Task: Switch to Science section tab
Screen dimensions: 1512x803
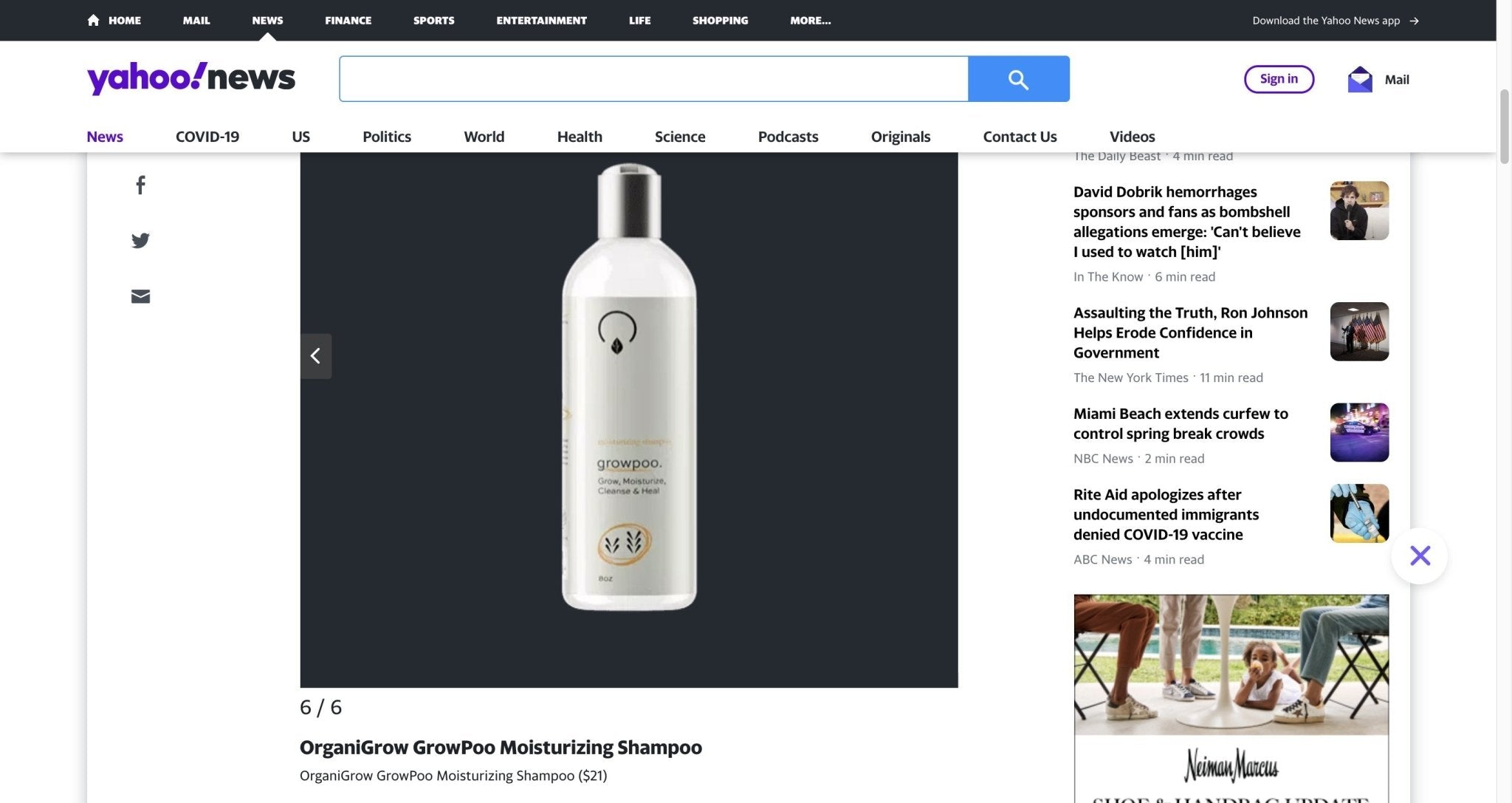Action: point(680,137)
